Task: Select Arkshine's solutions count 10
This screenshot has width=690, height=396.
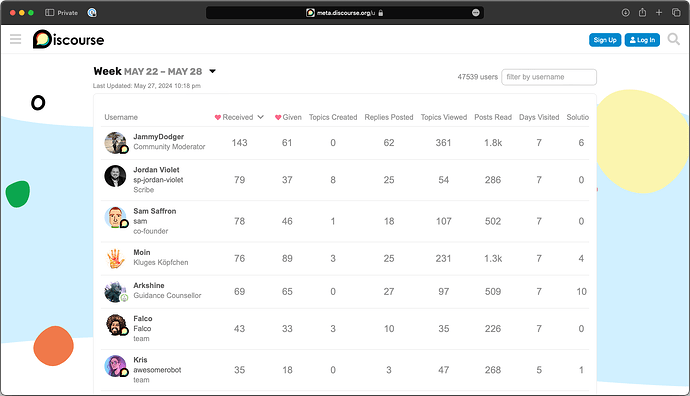Action: coord(581,291)
